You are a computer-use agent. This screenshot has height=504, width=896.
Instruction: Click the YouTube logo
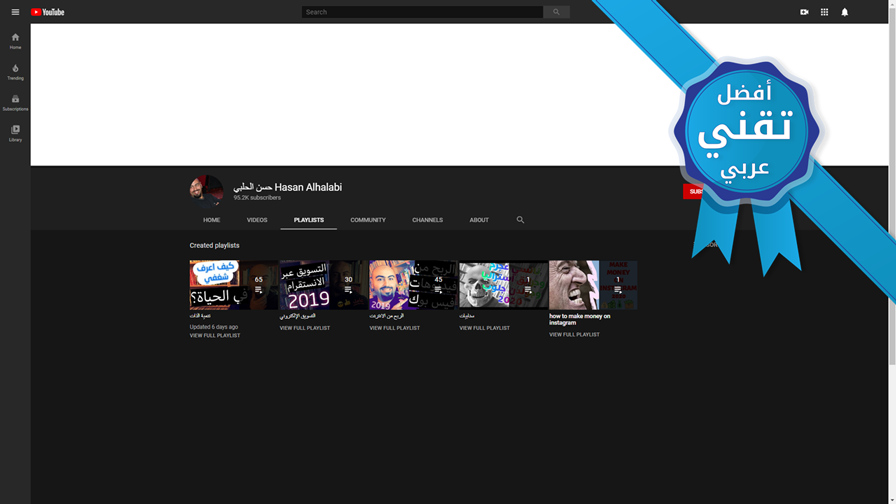pyautogui.click(x=47, y=12)
